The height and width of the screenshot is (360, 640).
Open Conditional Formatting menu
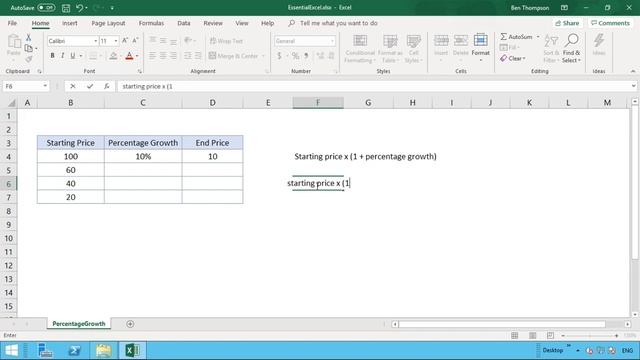(360, 49)
